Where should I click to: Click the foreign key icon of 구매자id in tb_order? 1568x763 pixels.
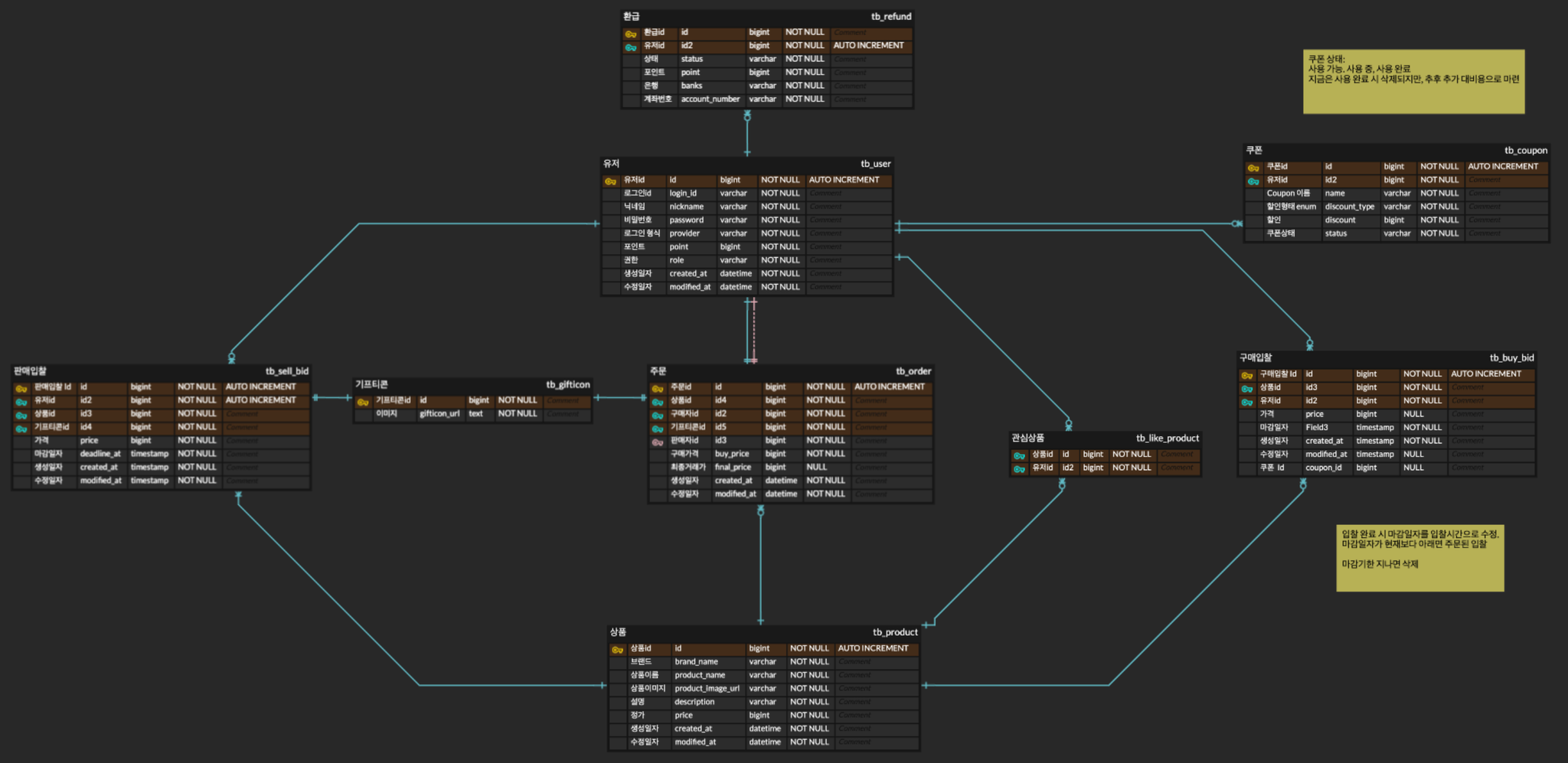tap(657, 416)
